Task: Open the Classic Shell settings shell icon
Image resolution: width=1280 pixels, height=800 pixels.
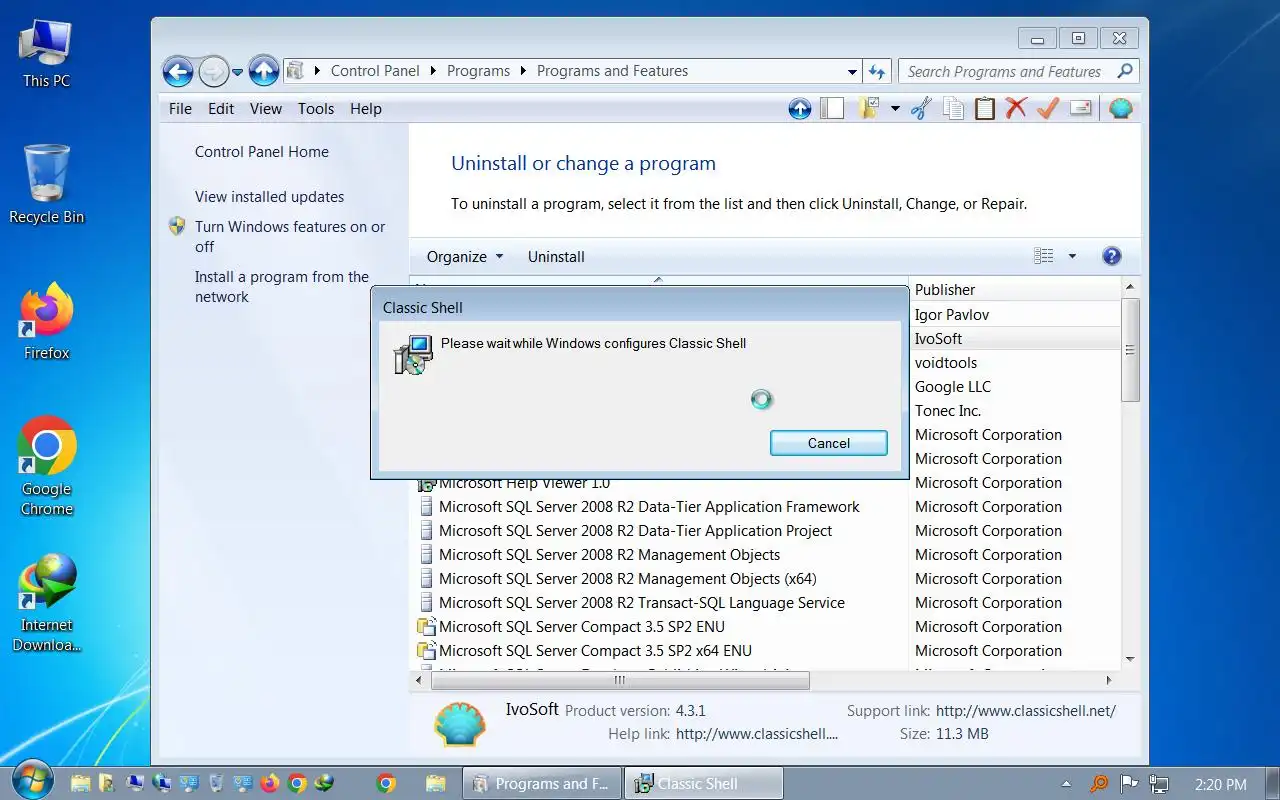Action: coord(1121,109)
